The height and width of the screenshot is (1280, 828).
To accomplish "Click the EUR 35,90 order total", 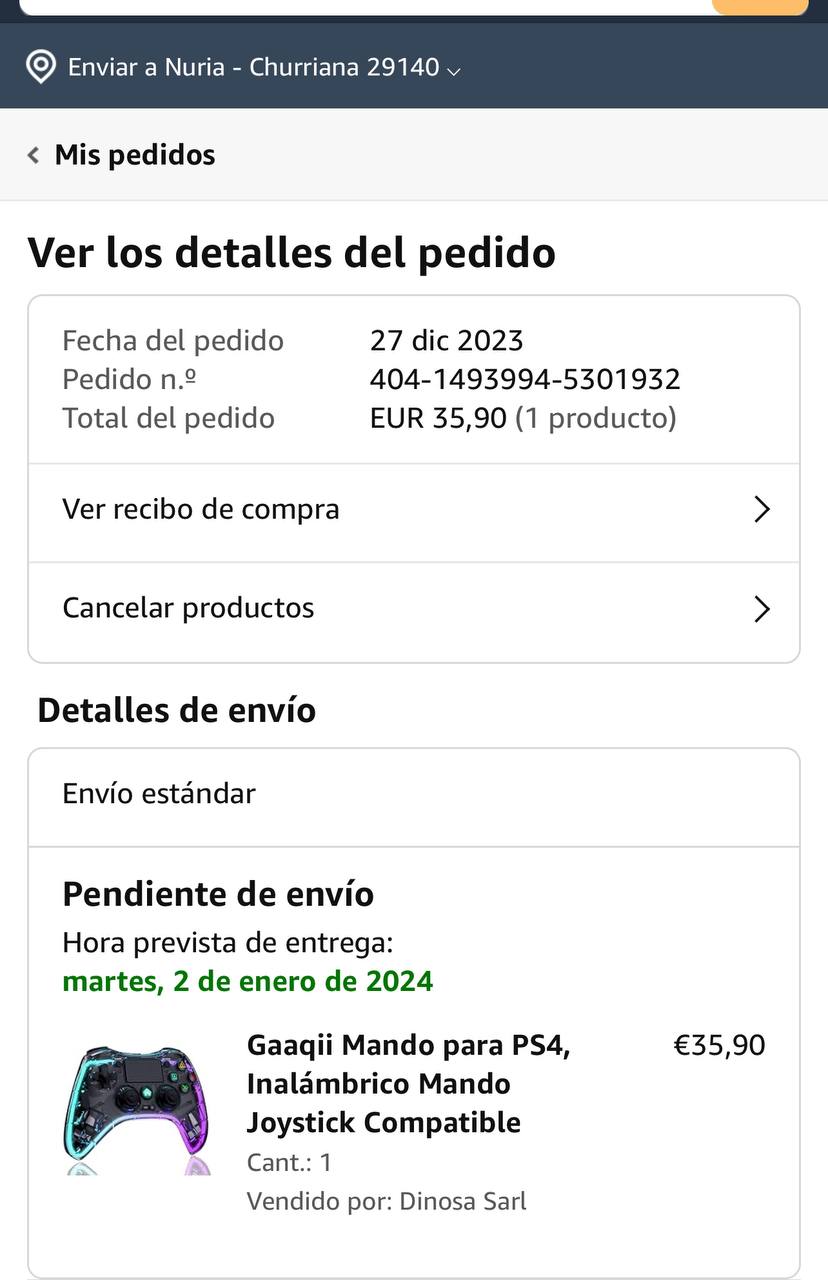I will click(x=438, y=418).
